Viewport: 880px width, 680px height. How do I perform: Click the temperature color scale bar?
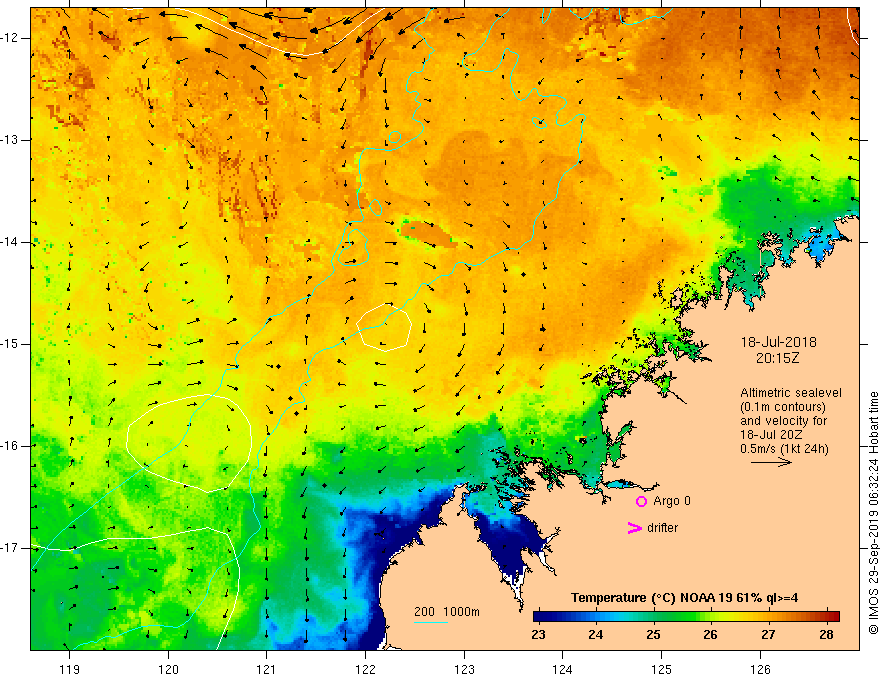click(686, 616)
